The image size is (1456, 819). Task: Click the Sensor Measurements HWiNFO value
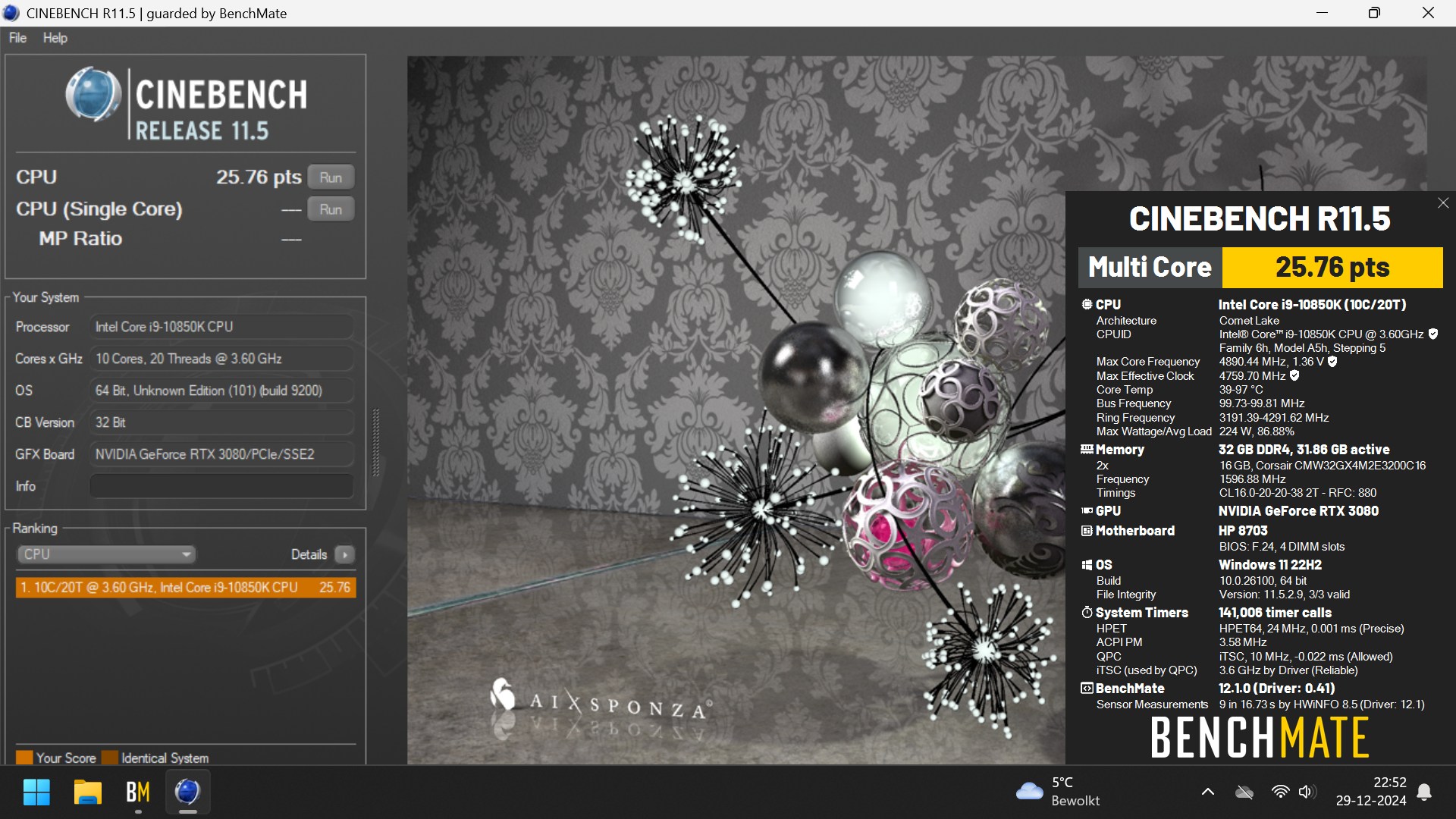click(x=1322, y=704)
